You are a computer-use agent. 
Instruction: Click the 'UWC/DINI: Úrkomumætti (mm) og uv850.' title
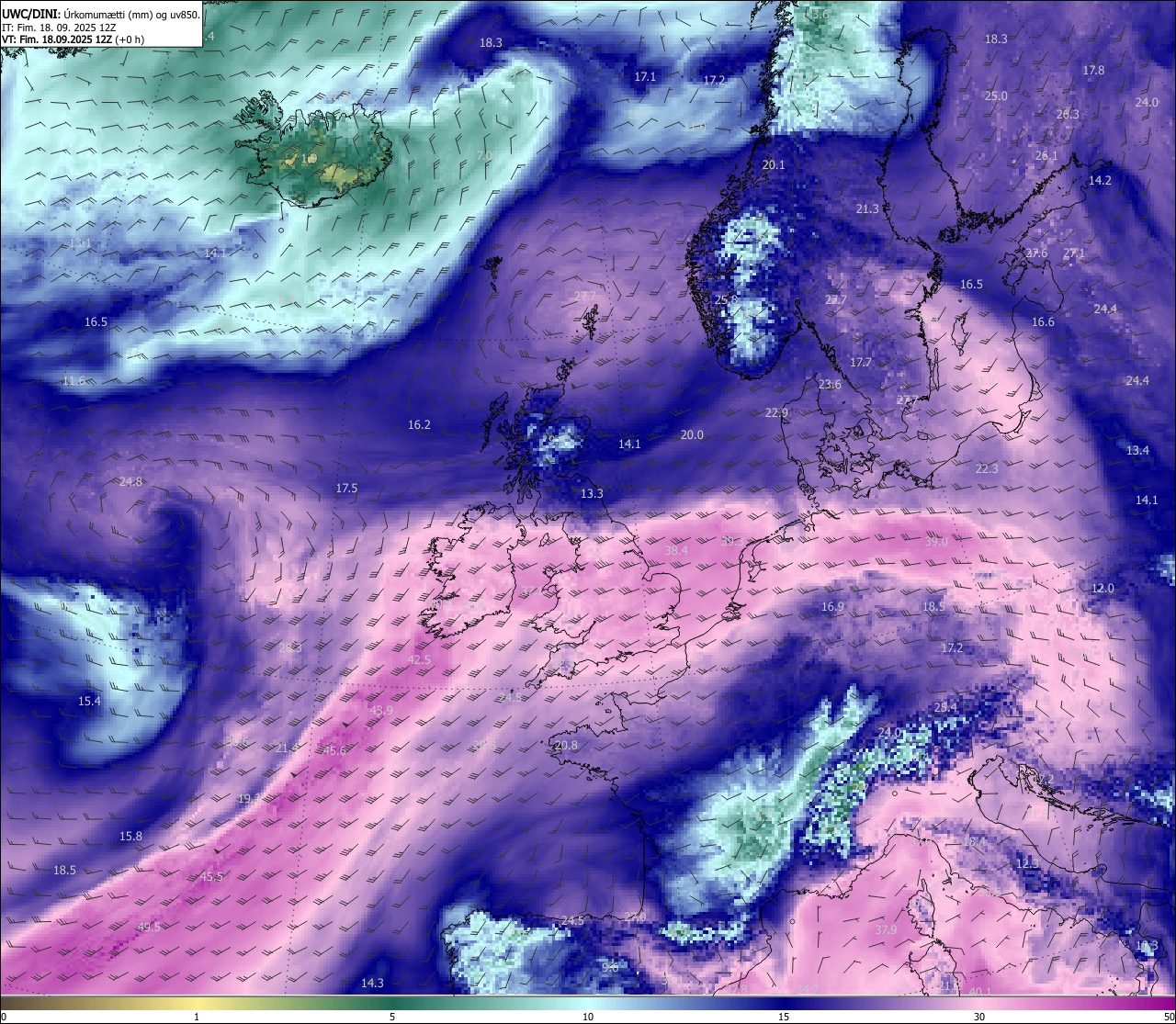tap(100, 14)
